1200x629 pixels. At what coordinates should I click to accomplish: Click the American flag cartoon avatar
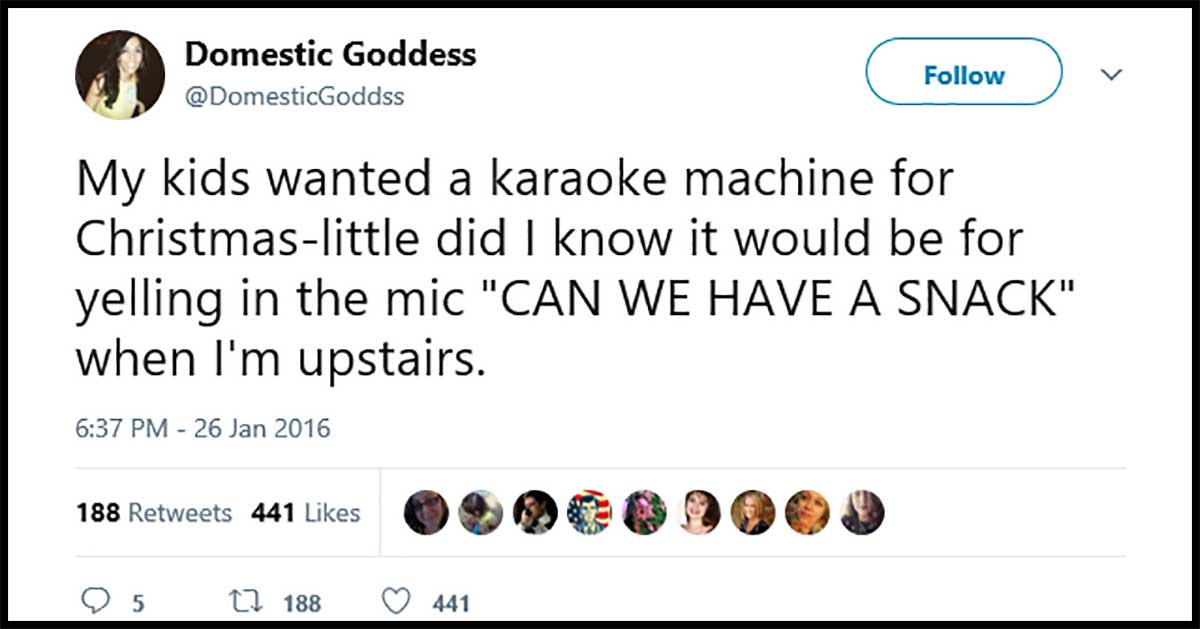(588, 513)
